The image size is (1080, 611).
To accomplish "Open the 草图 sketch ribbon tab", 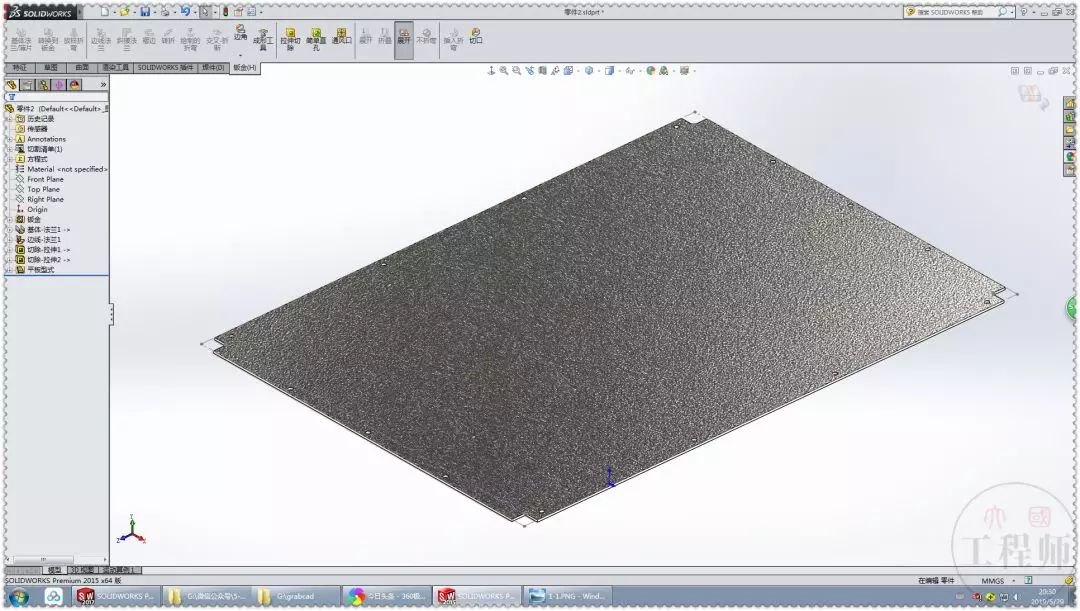I will 51,68.
